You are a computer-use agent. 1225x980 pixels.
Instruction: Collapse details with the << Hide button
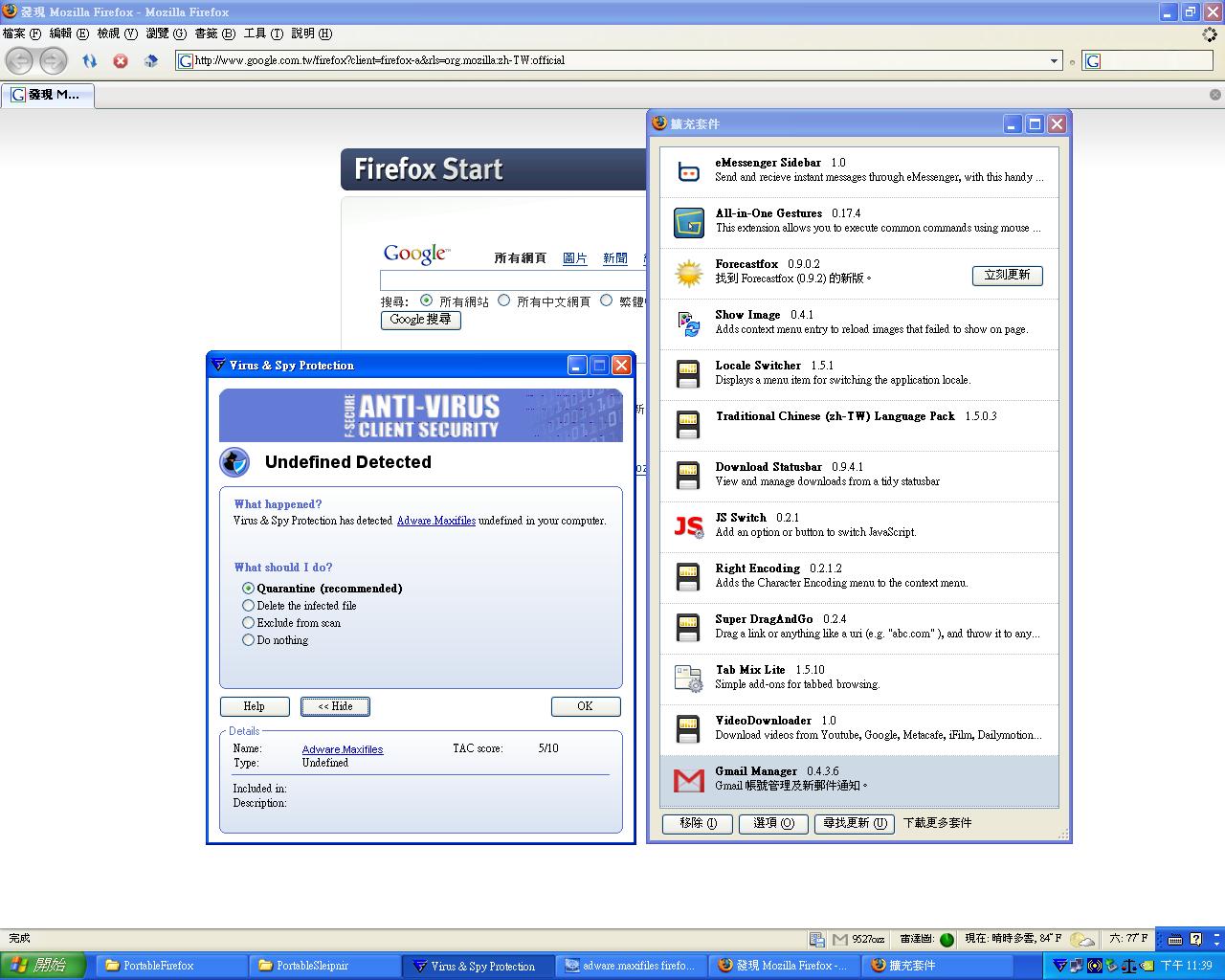click(335, 706)
